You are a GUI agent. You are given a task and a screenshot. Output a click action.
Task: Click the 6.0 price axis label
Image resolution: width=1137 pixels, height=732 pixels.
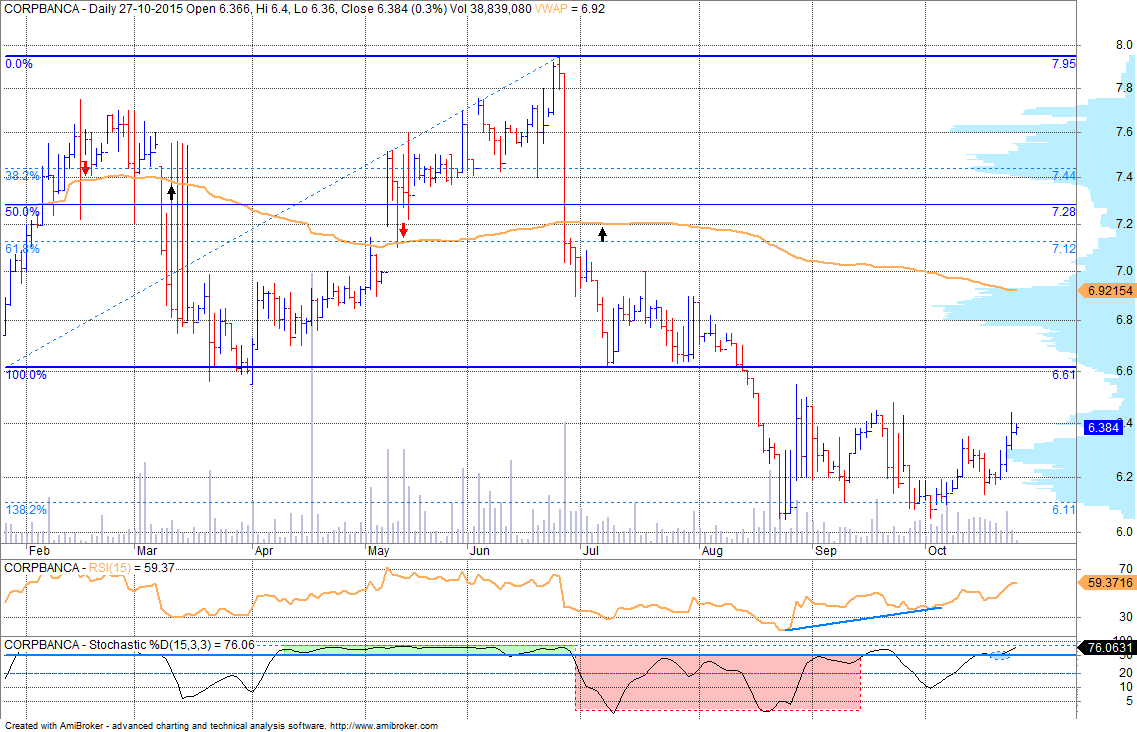[x=1124, y=532]
